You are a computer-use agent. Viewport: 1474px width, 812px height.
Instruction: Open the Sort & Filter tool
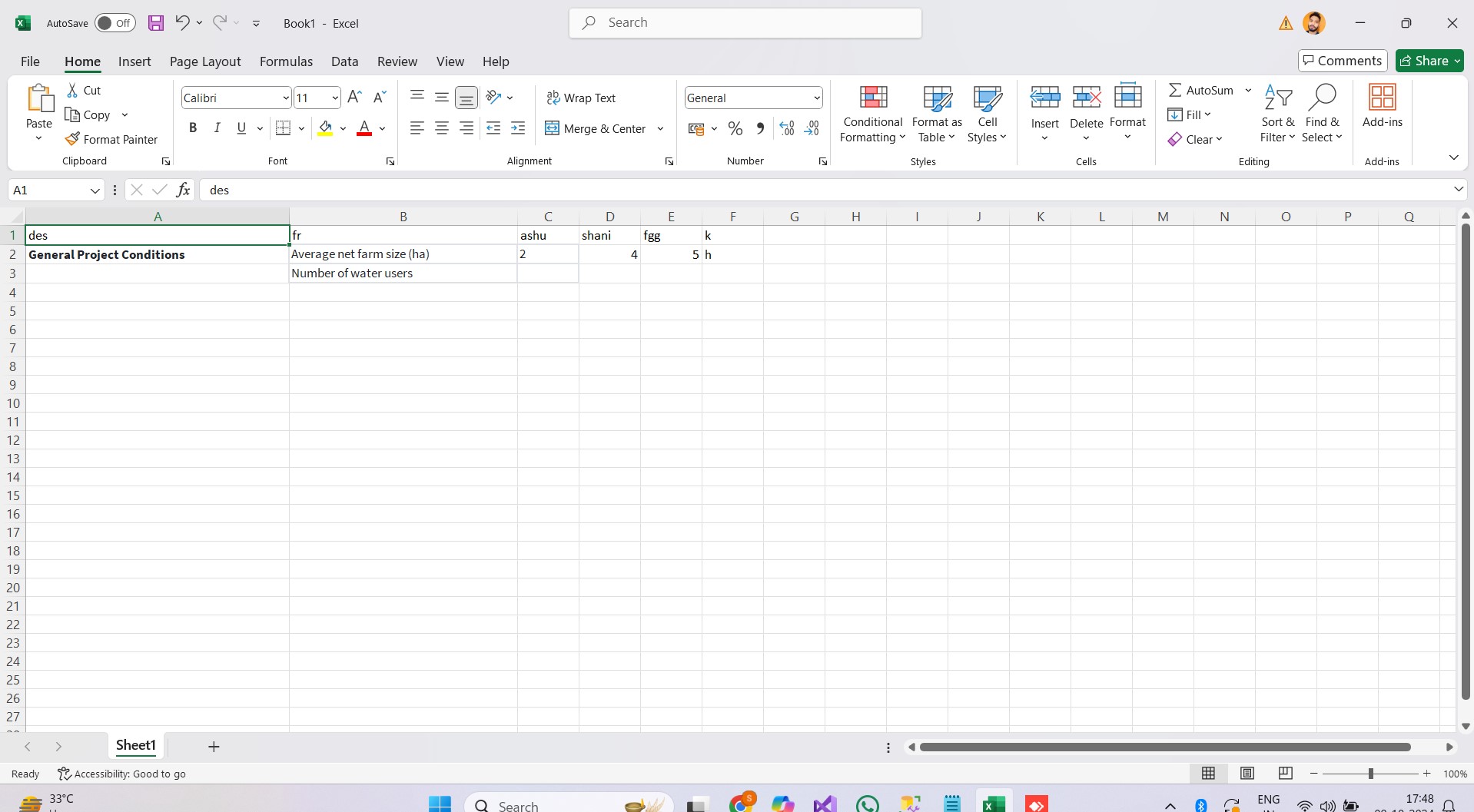coord(1277,114)
